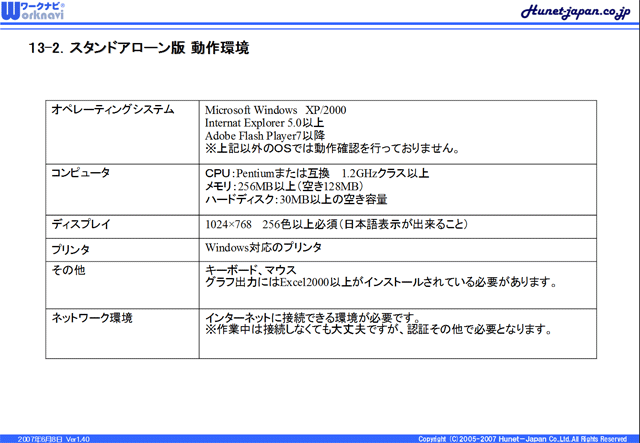Image resolution: width=640 pixels, height=443 pixels.
Task: Select the CPU: Pentium 1.2GHz requirement line
Action: tap(316, 173)
